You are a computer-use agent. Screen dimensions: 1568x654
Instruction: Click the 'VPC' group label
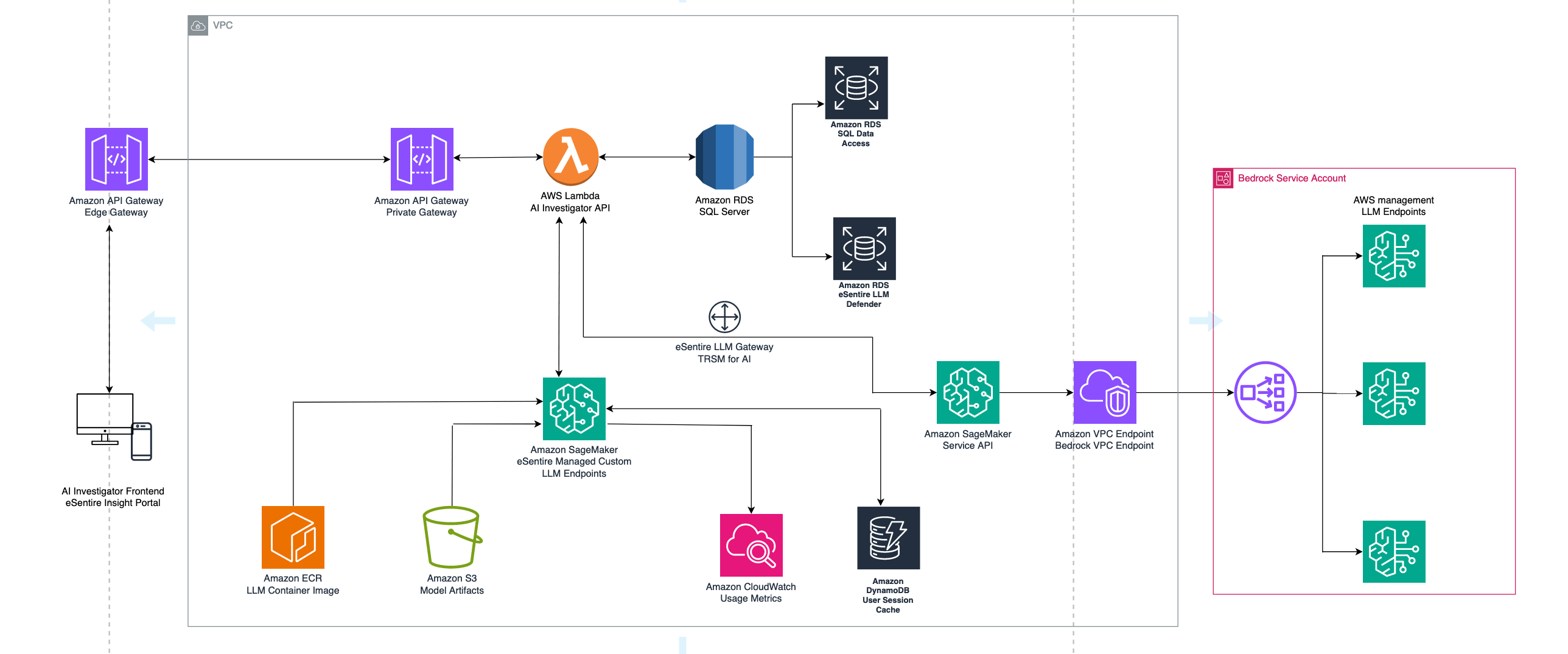[223, 26]
